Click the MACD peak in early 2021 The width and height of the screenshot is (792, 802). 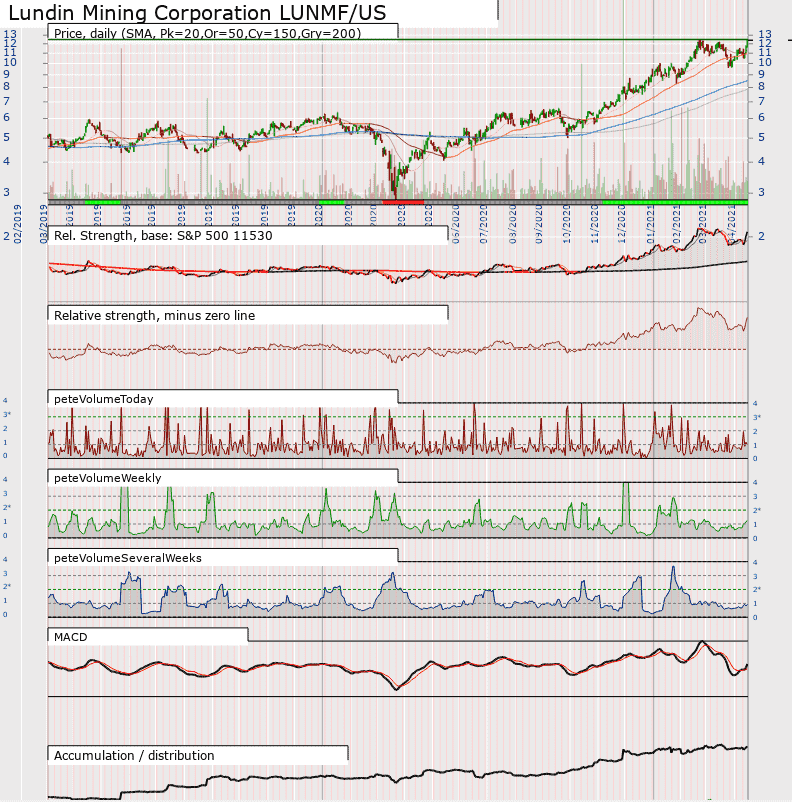[x=702, y=642]
